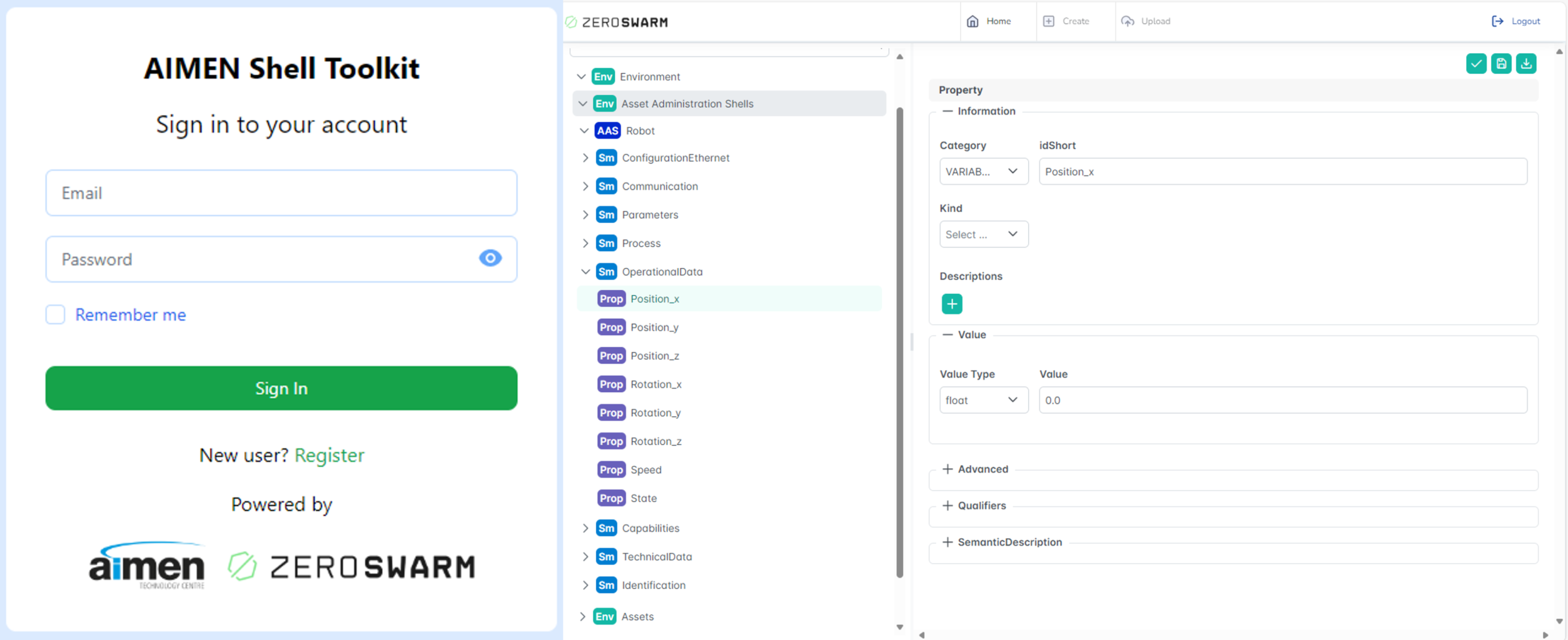This screenshot has width=1568, height=640.
Task: Open the Value Type float dropdown
Action: [x=983, y=400]
